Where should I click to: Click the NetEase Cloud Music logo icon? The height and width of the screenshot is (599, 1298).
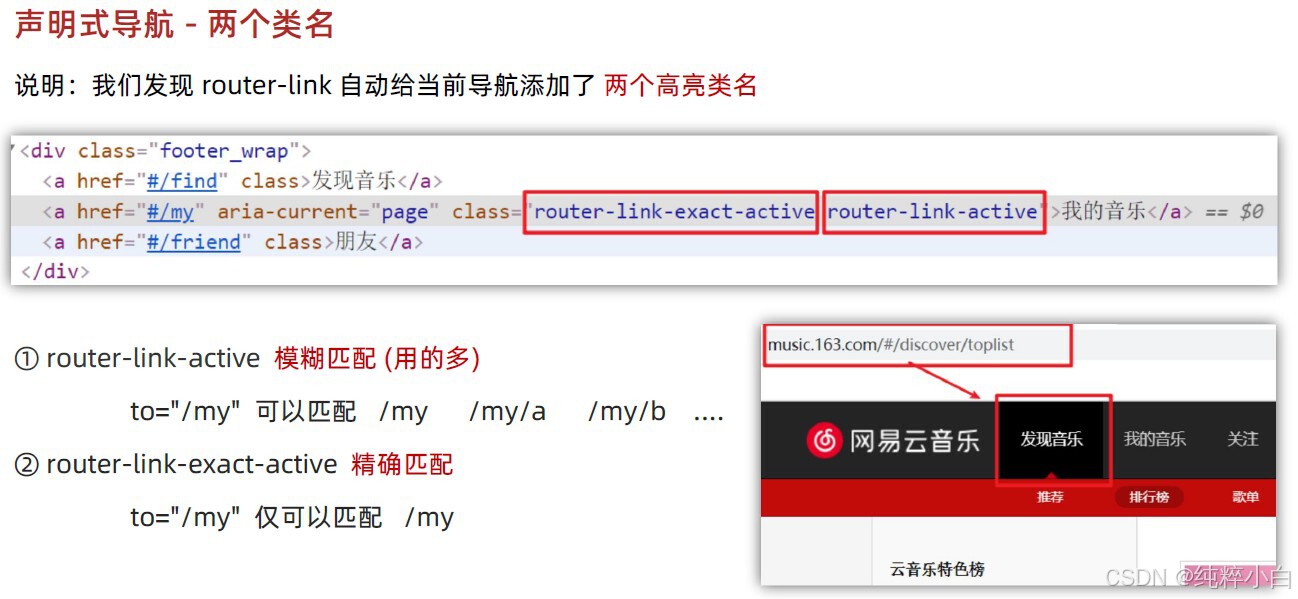[x=824, y=440]
